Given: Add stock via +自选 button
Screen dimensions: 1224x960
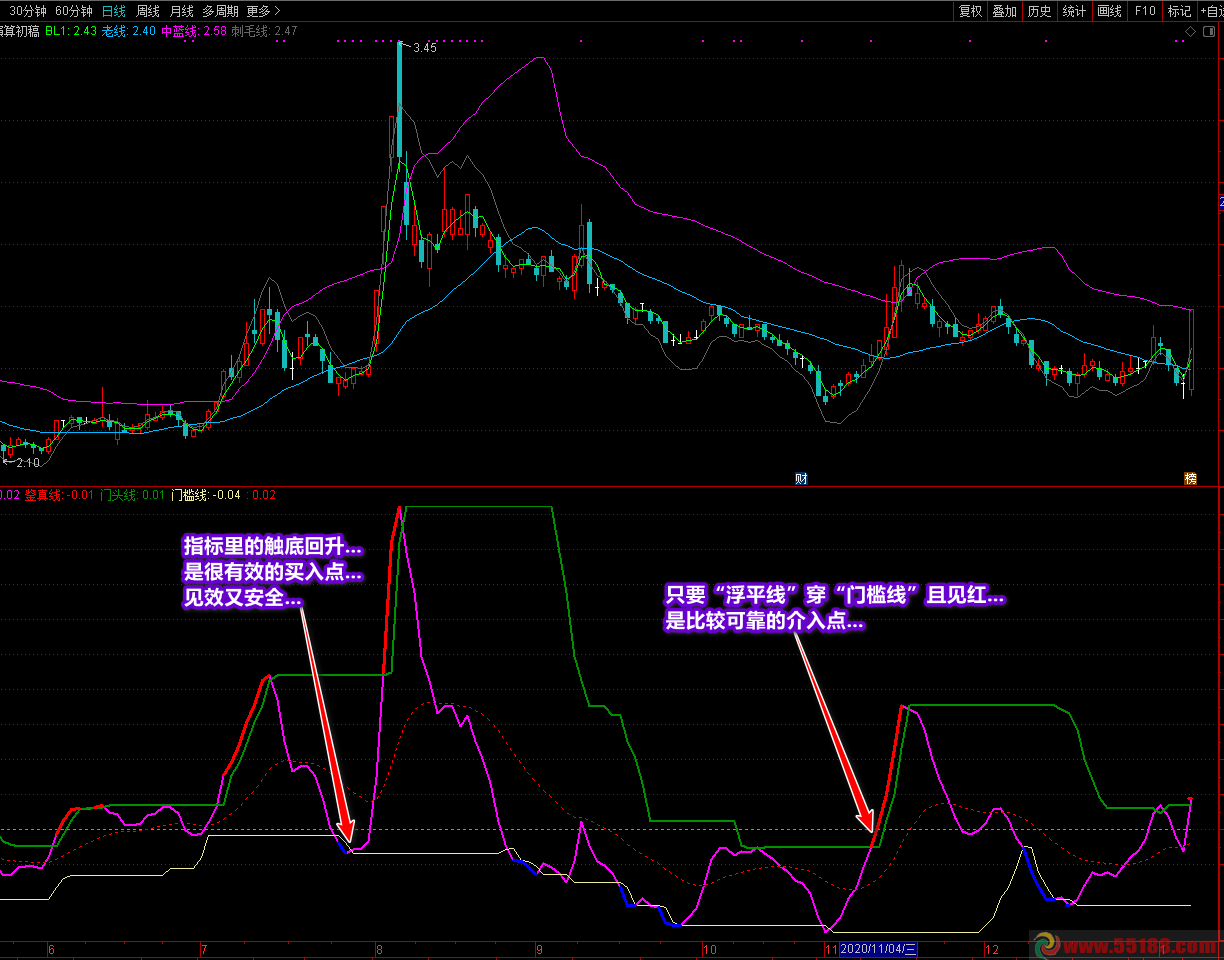Looking at the screenshot, I should pyautogui.click(x=1210, y=11).
